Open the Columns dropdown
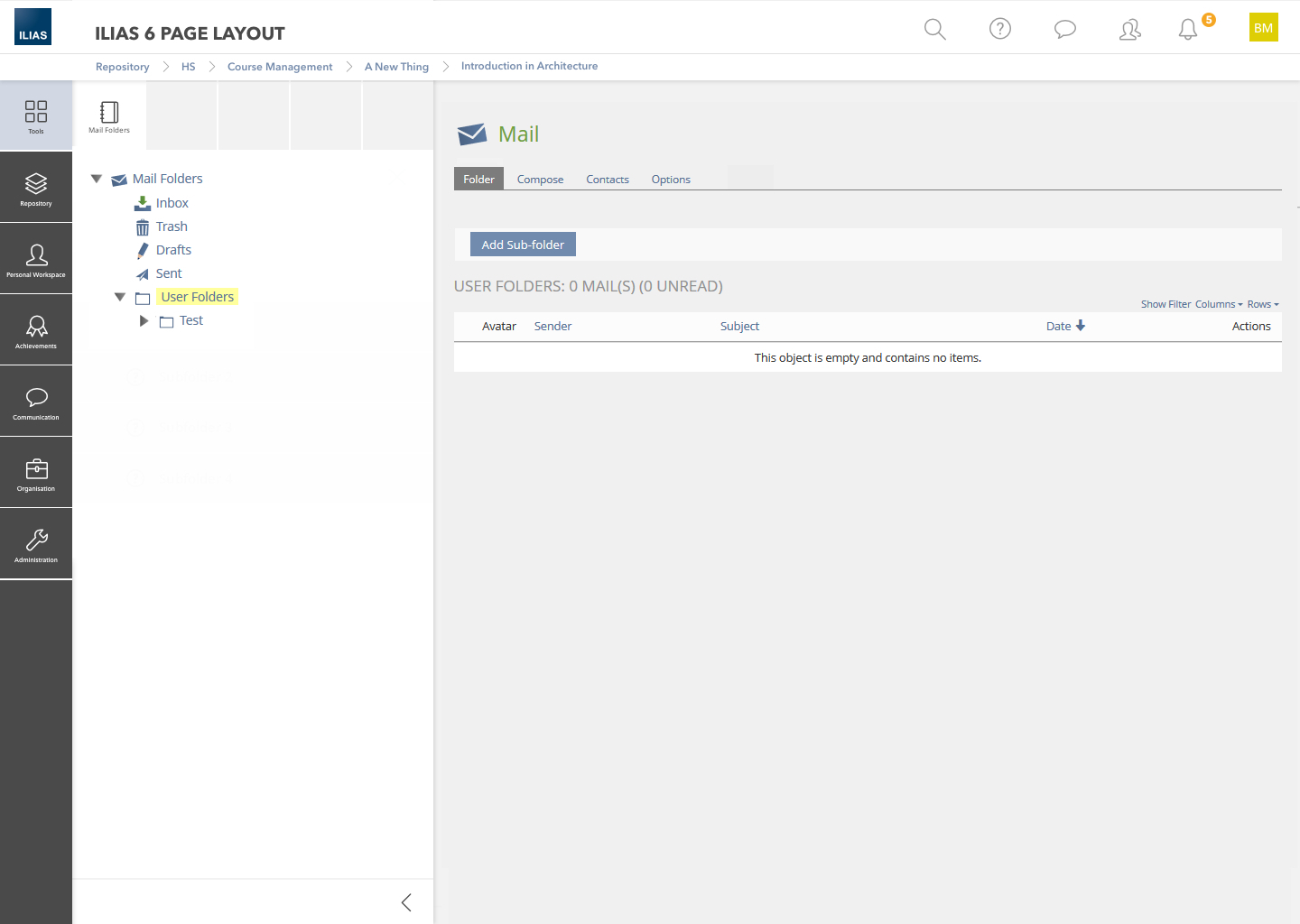 pos(1218,304)
